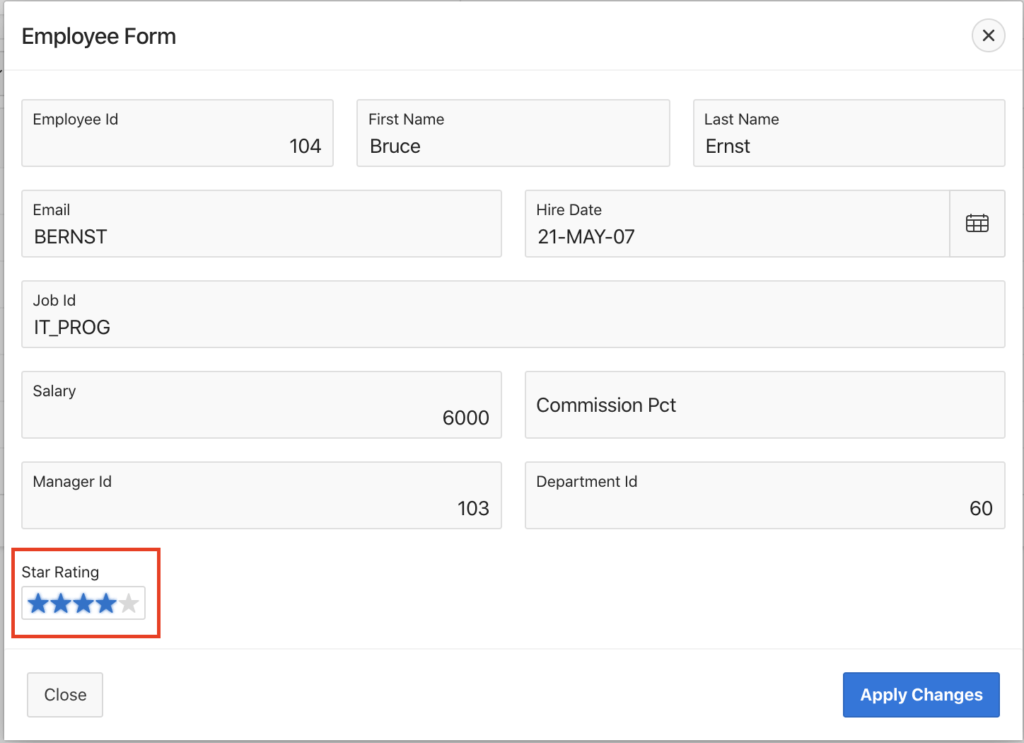Focus the Salary field showing 6000
Screen dimensions: 1024x743
click(261, 405)
